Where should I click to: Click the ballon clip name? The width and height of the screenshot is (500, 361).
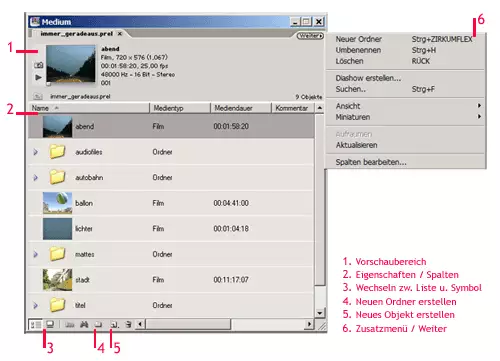coord(84,203)
